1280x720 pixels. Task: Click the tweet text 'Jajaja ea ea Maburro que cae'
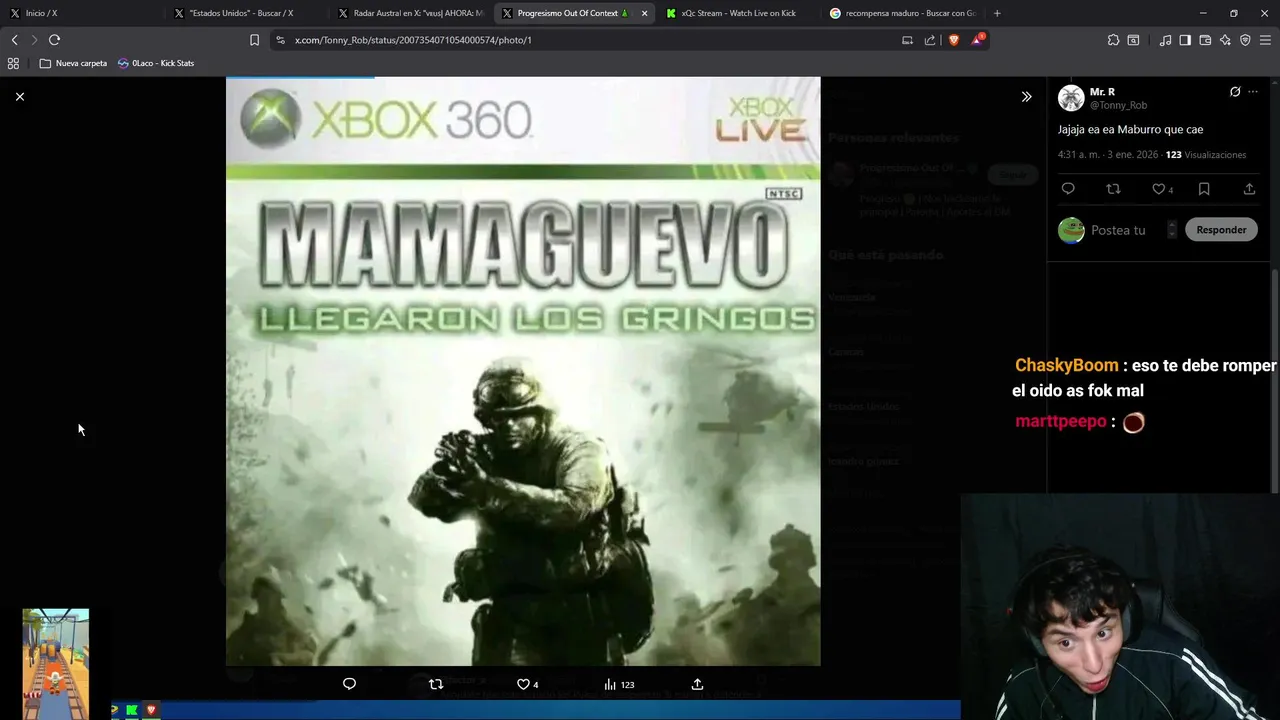1131,129
